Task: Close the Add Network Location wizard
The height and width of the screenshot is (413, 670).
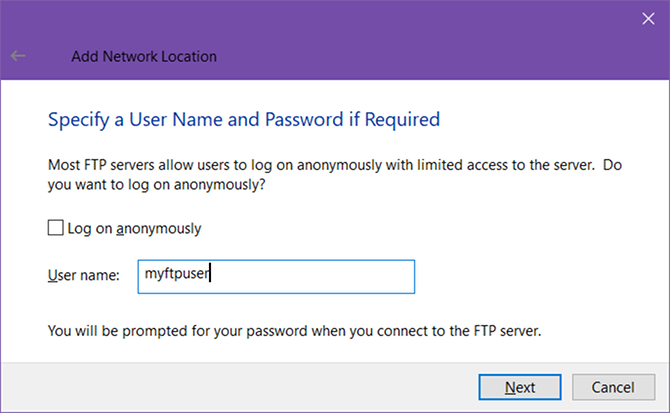Action: pyautogui.click(x=645, y=16)
